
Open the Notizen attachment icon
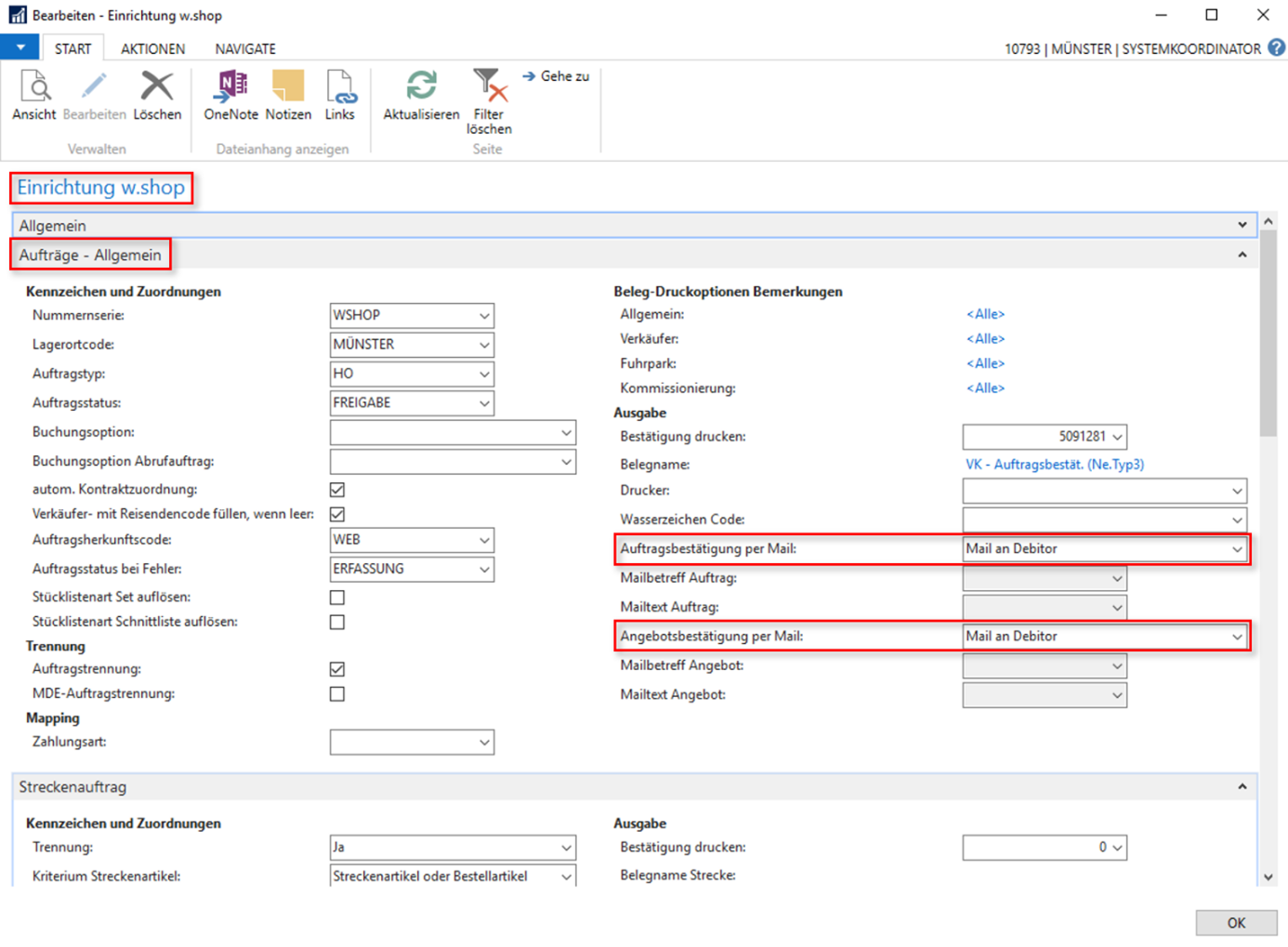point(288,86)
